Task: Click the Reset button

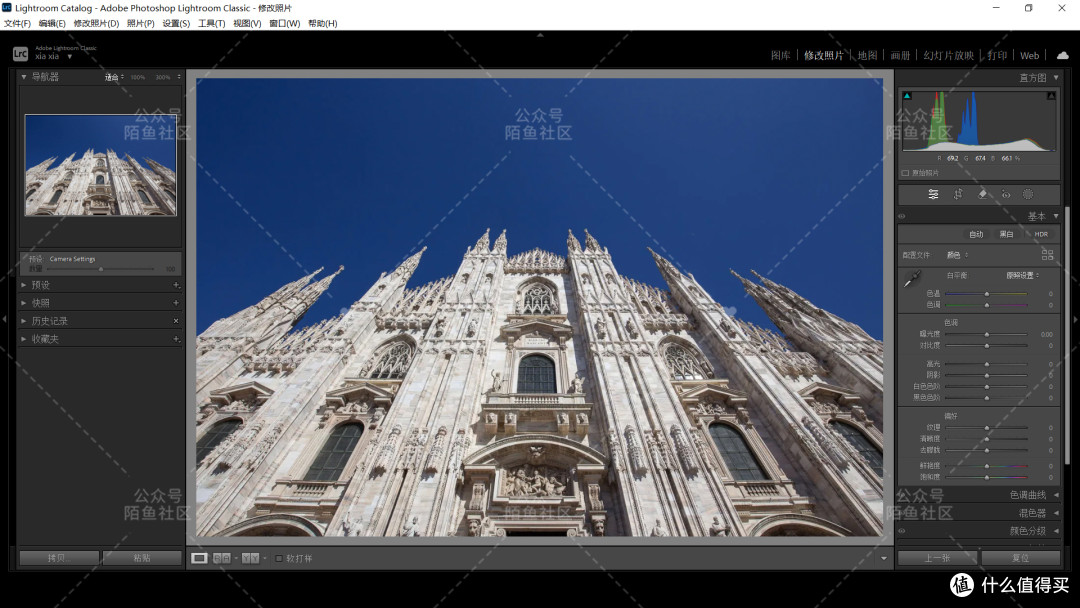Action: (1021, 558)
